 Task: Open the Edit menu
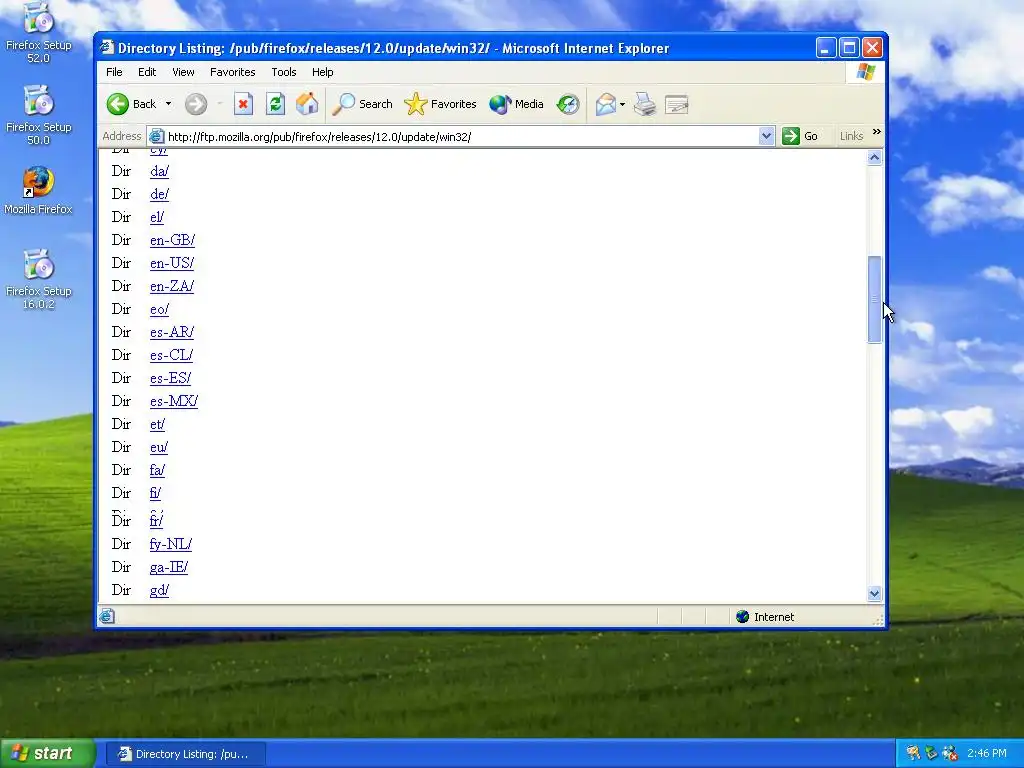(x=147, y=72)
